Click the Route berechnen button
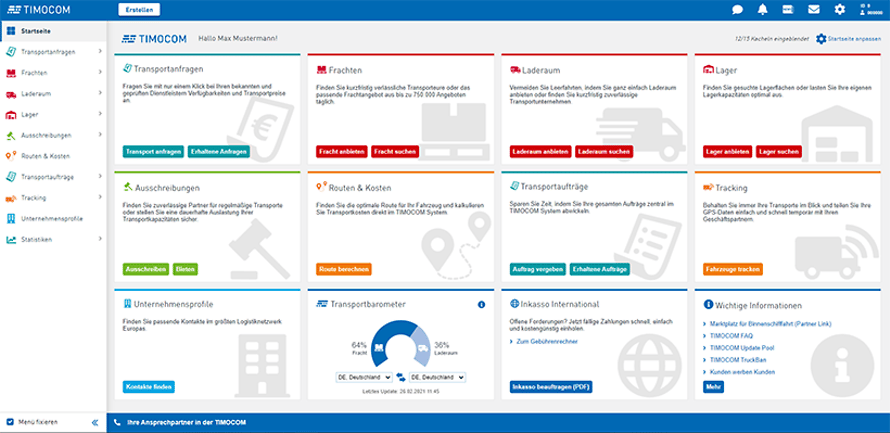Screen dimensions: 890x433 tap(344, 269)
